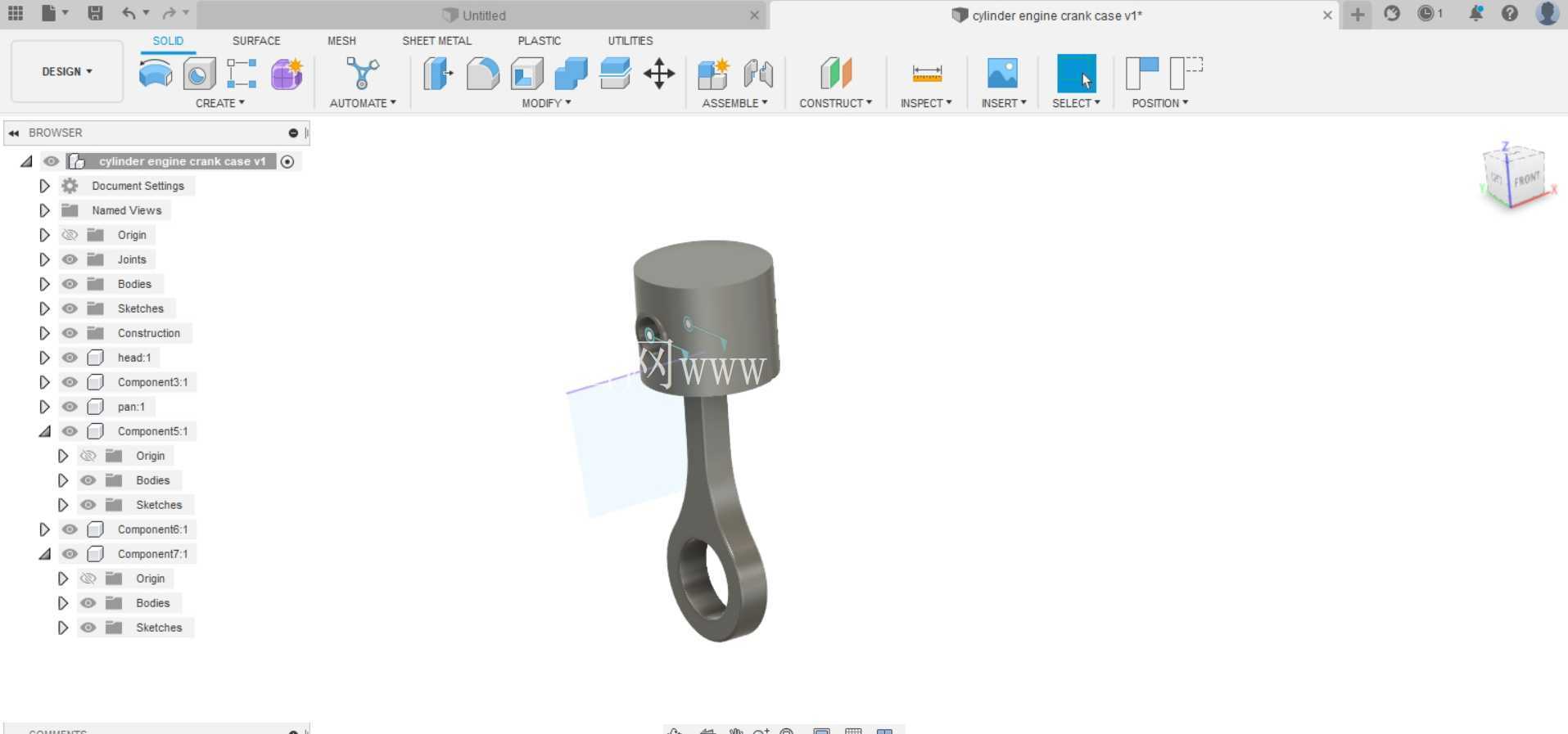Activate the Select tool icon
1568x734 pixels.
pyautogui.click(x=1076, y=74)
